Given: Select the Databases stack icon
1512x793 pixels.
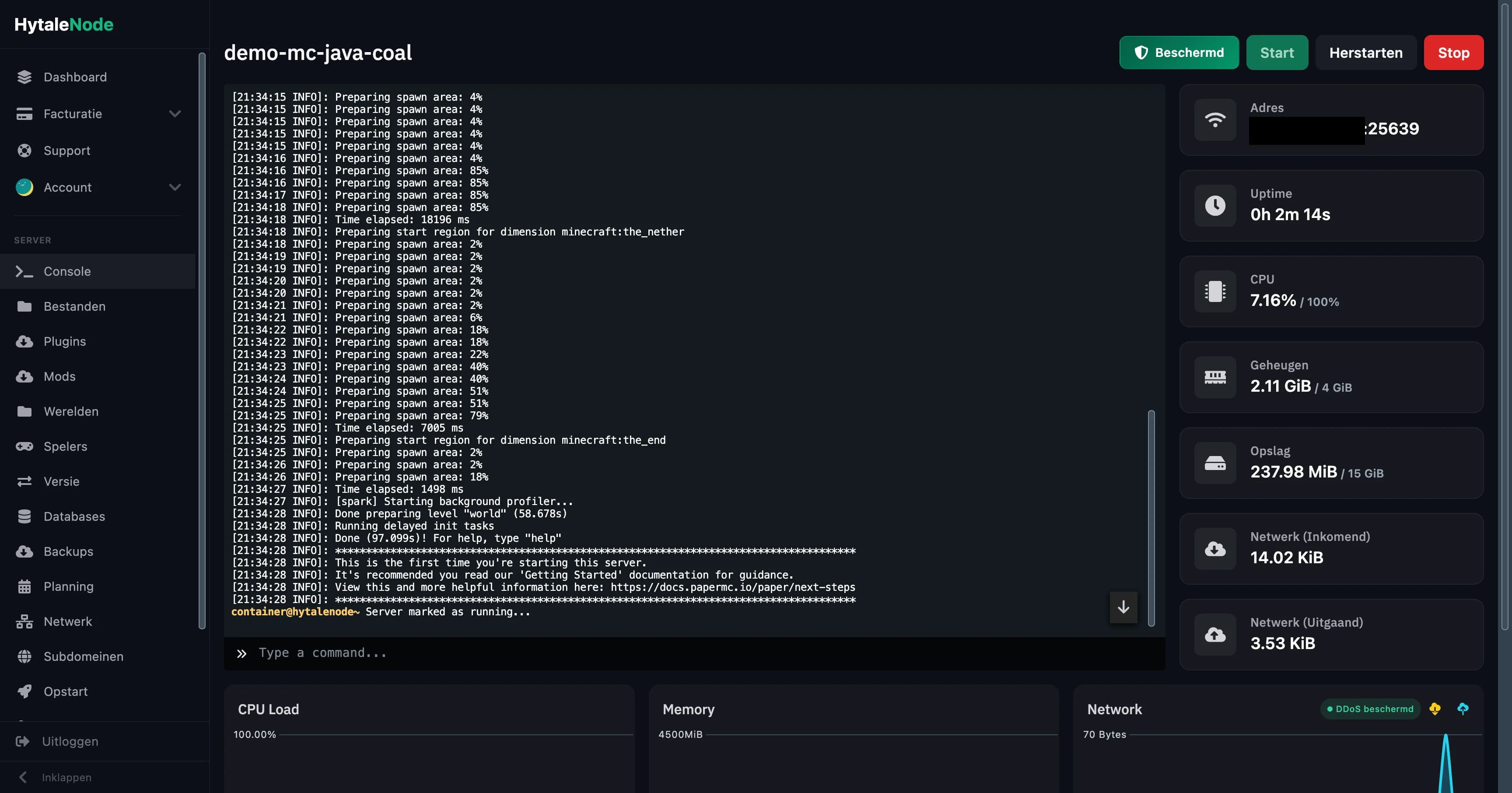Looking at the screenshot, I should click(24, 516).
